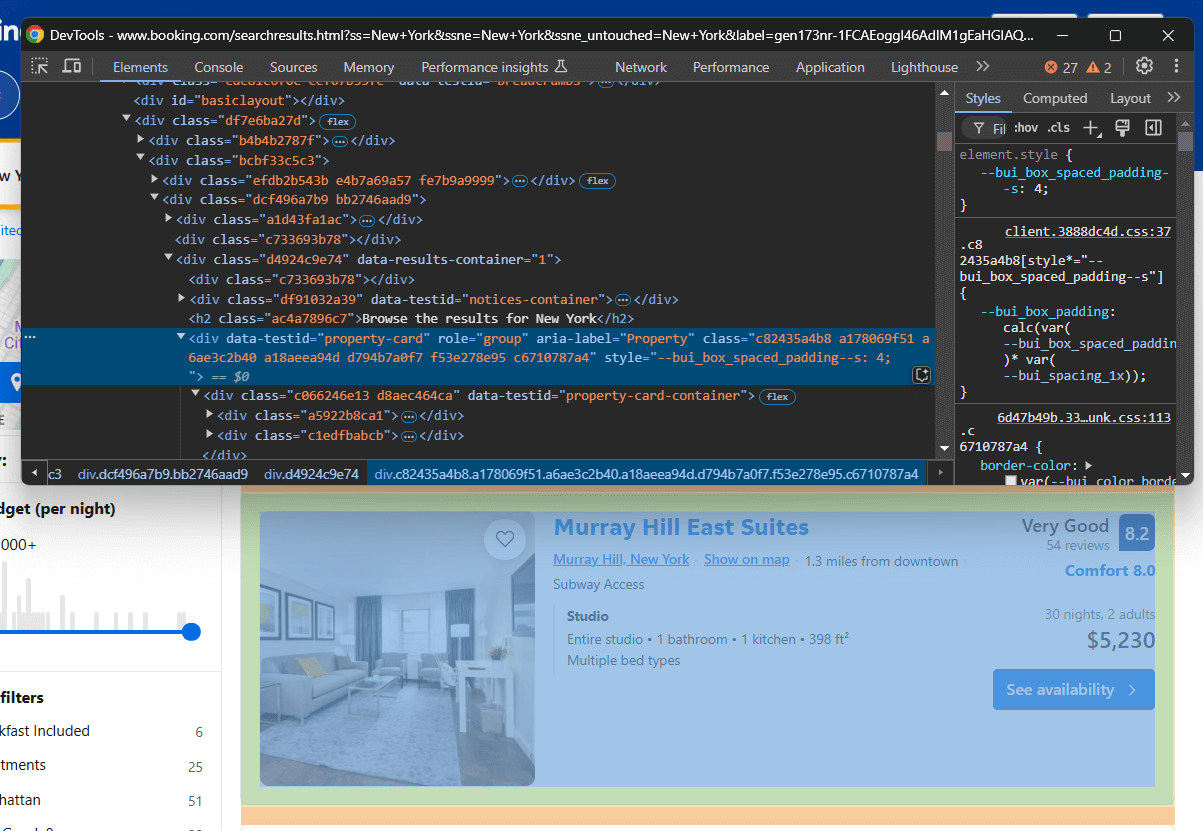Toggle common rendering emulations paintbrush icon
Screen dimensions: 1203x831
(x=1122, y=128)
